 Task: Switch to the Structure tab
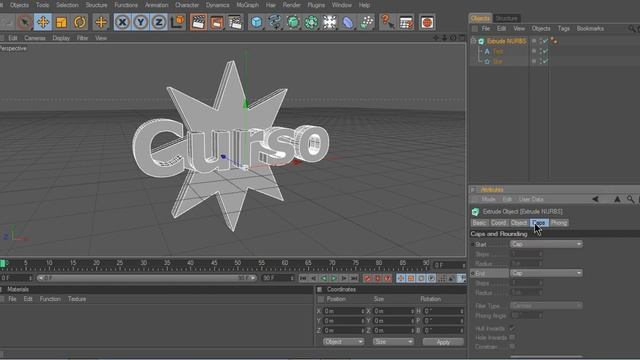point(507,18)
